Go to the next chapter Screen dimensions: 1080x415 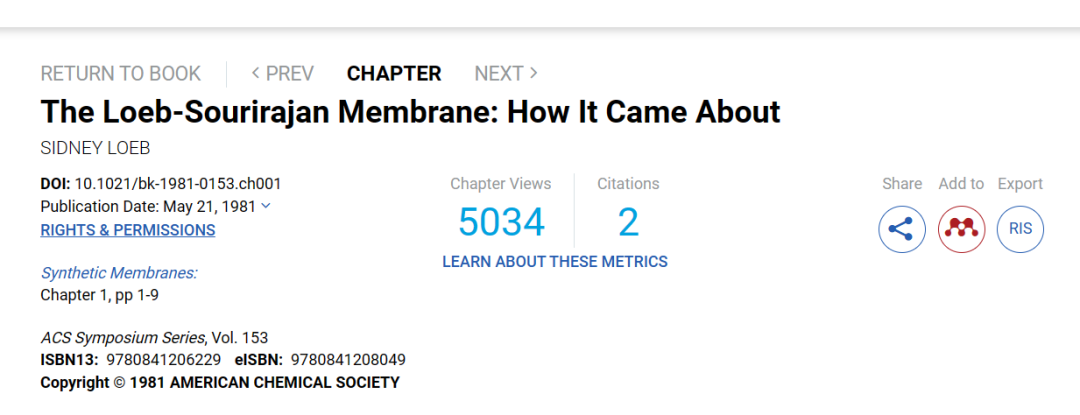click(x=506, y=74)
